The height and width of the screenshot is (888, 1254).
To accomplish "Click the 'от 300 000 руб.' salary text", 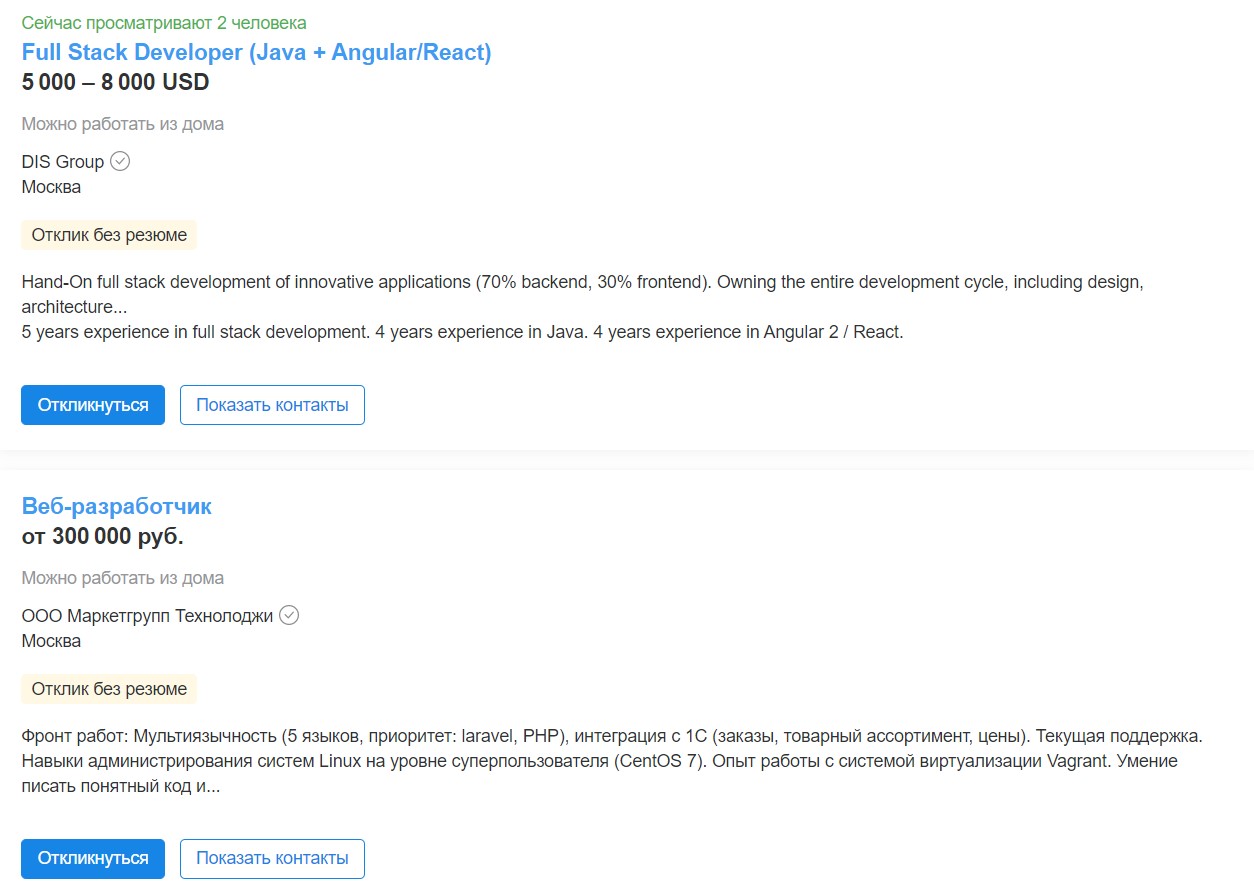I will (102, 536).
